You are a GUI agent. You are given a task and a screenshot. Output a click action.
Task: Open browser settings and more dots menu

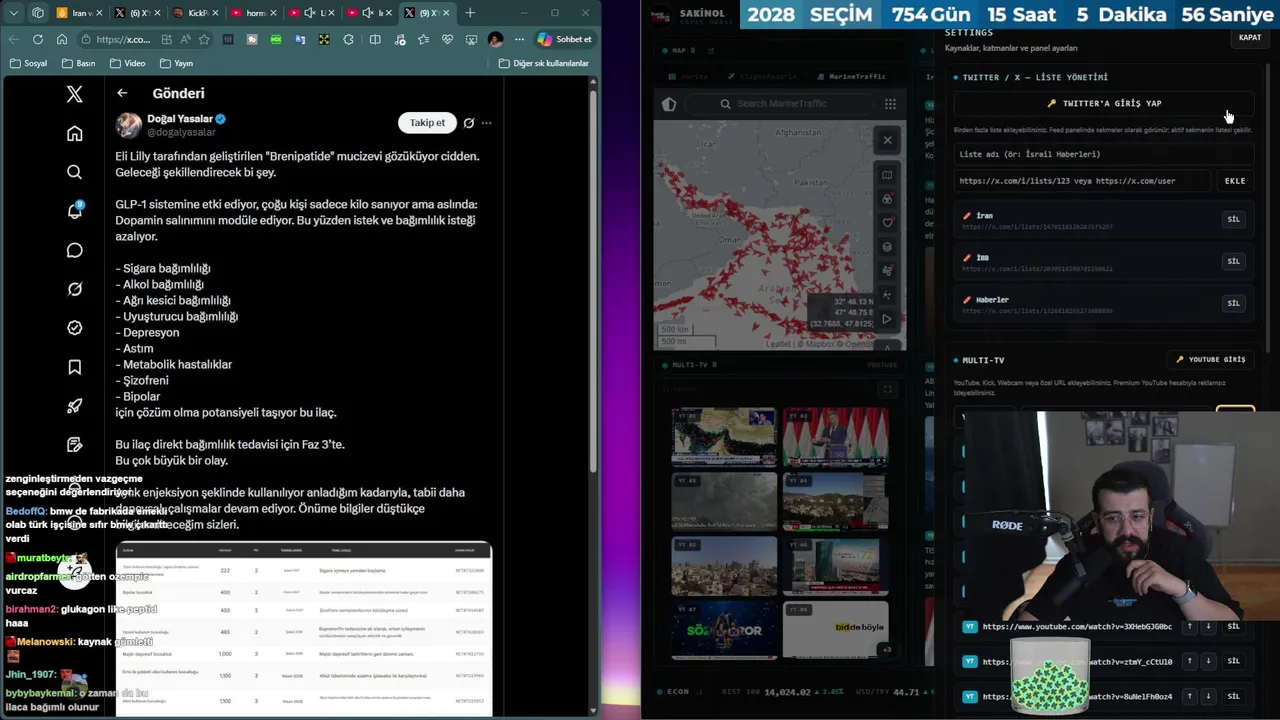point(519,39)
